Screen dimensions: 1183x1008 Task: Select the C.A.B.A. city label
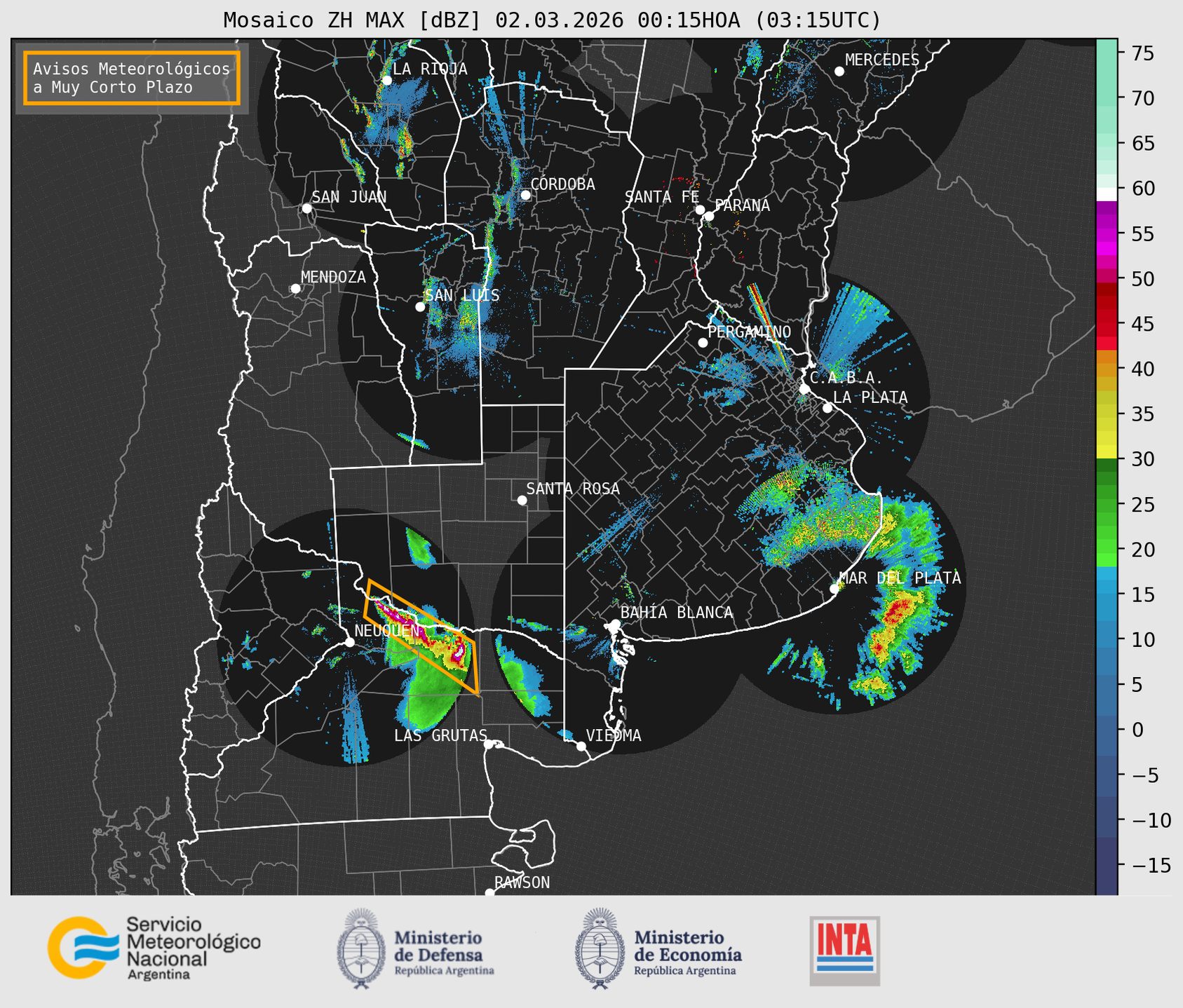coord(846,378)
